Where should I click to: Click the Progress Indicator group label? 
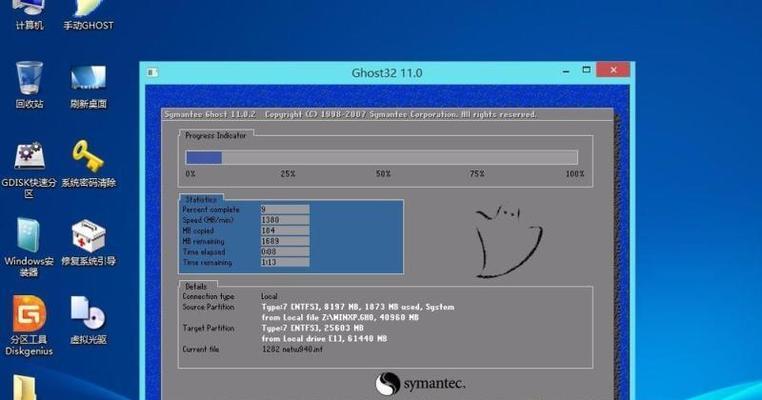215,136
